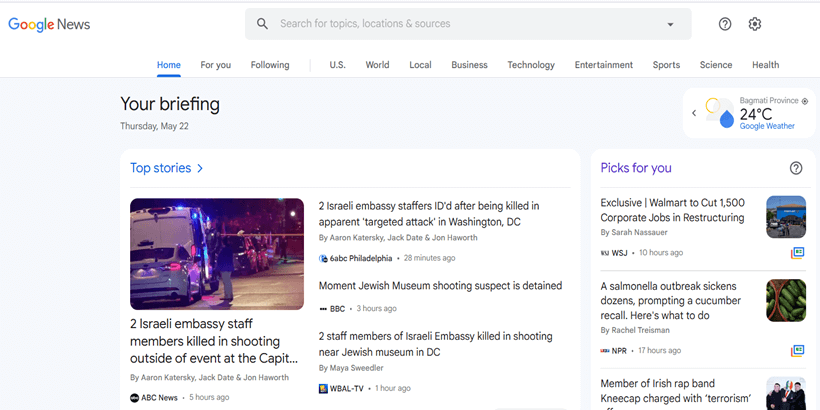Image resolution: width=820 pixels, height=410 pixels.
Task: Click byline 'By Maya Sweedler'
Action: click(x=351, y=368)
